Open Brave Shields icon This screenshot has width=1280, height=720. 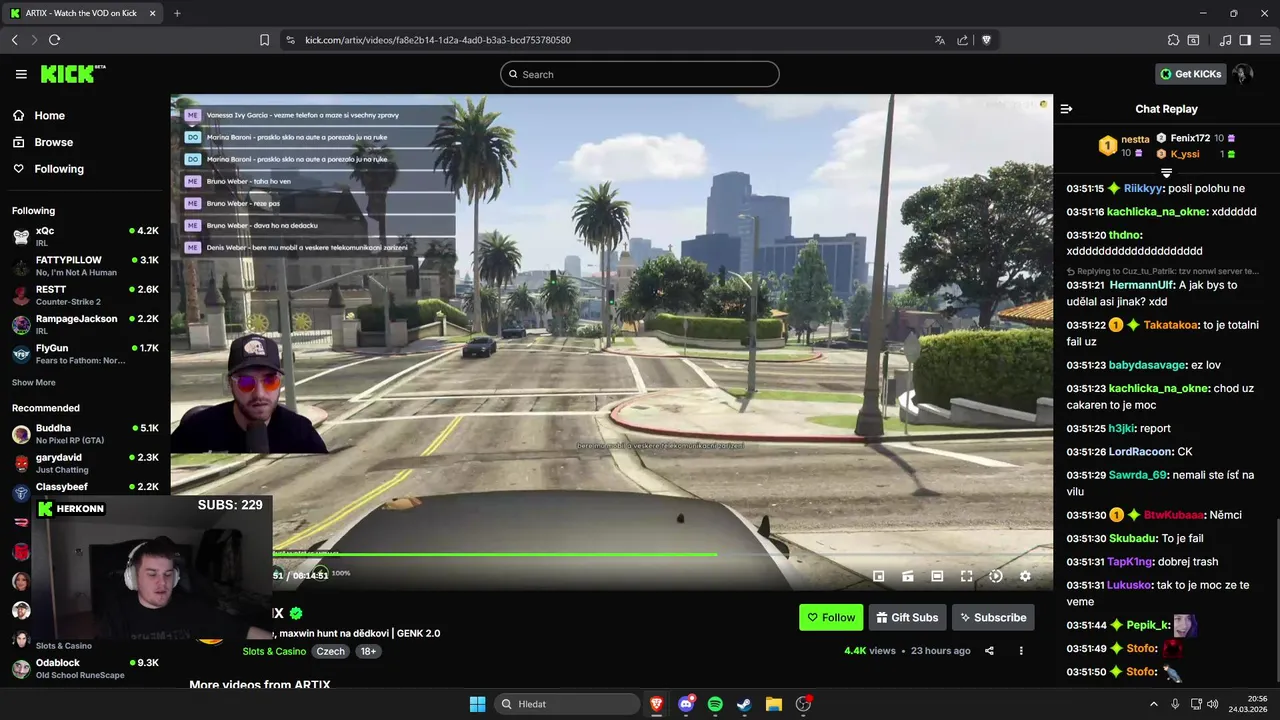coord(986,40)
